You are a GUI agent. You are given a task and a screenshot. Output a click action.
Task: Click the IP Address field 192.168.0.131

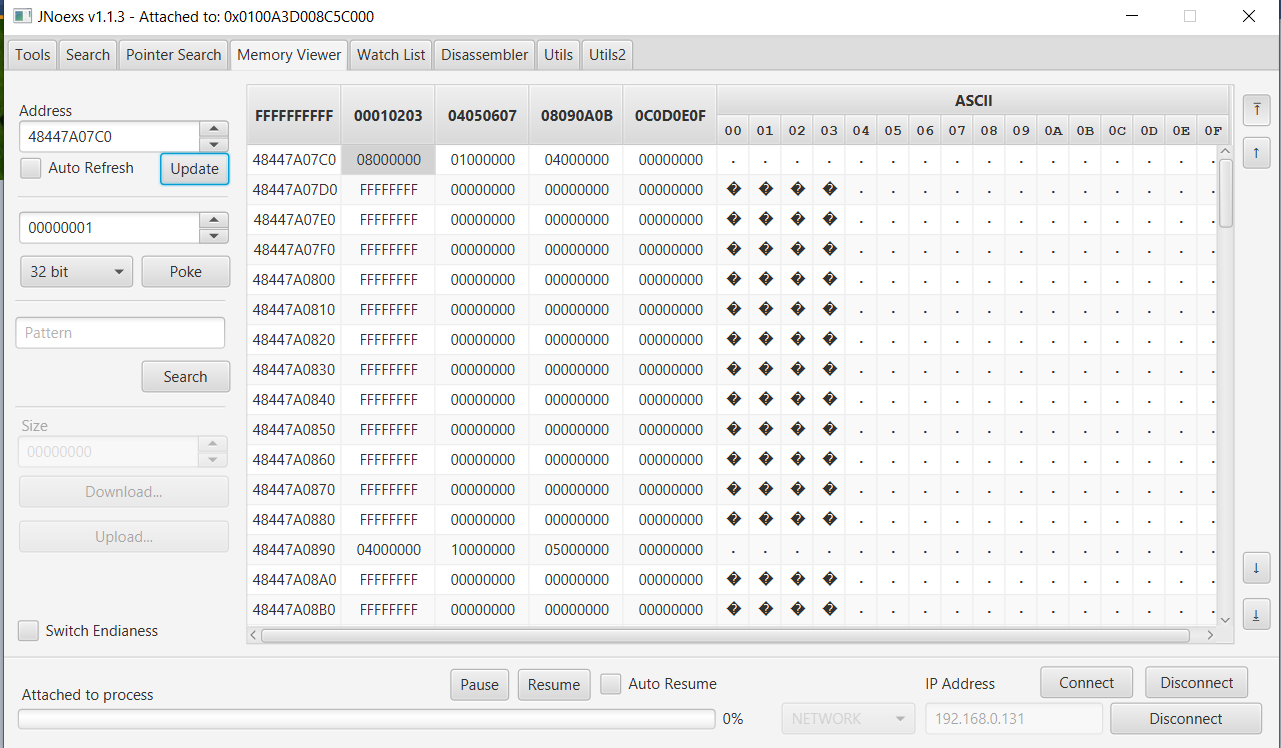coord(1014,718)
